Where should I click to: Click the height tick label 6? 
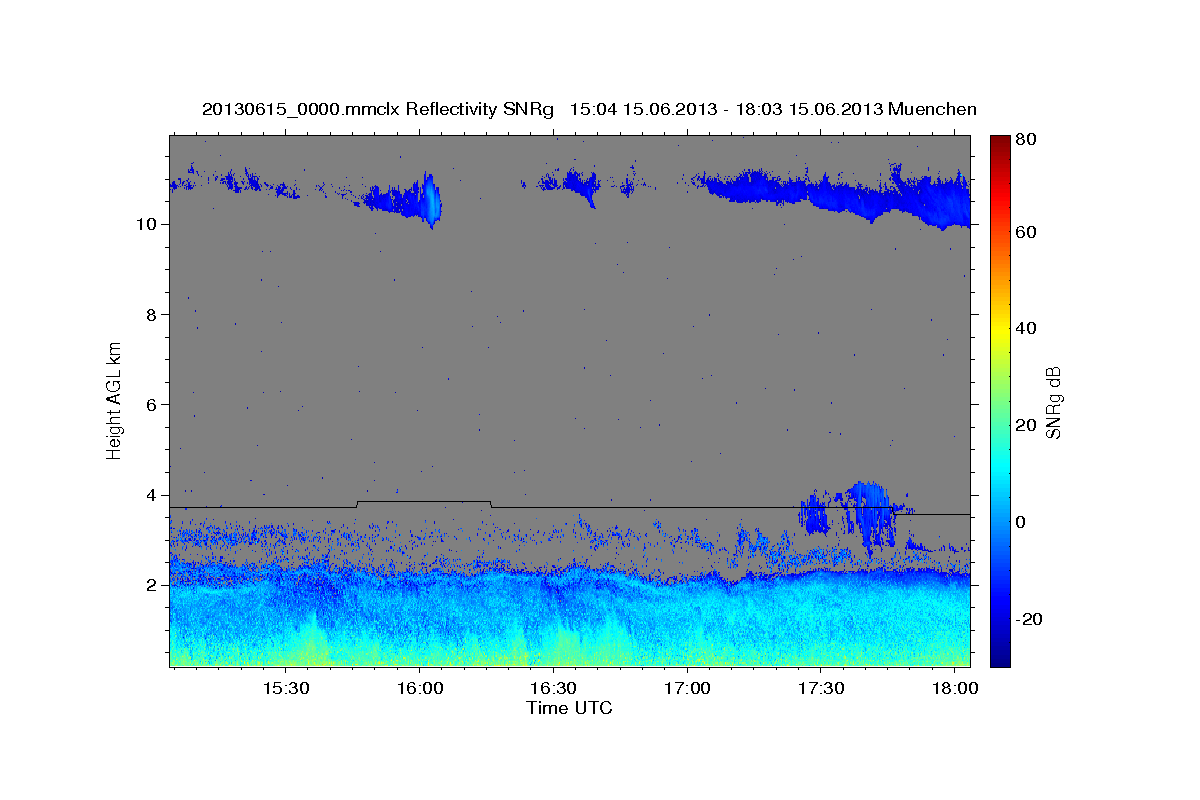pyautogui.click(x=151, y=404)
